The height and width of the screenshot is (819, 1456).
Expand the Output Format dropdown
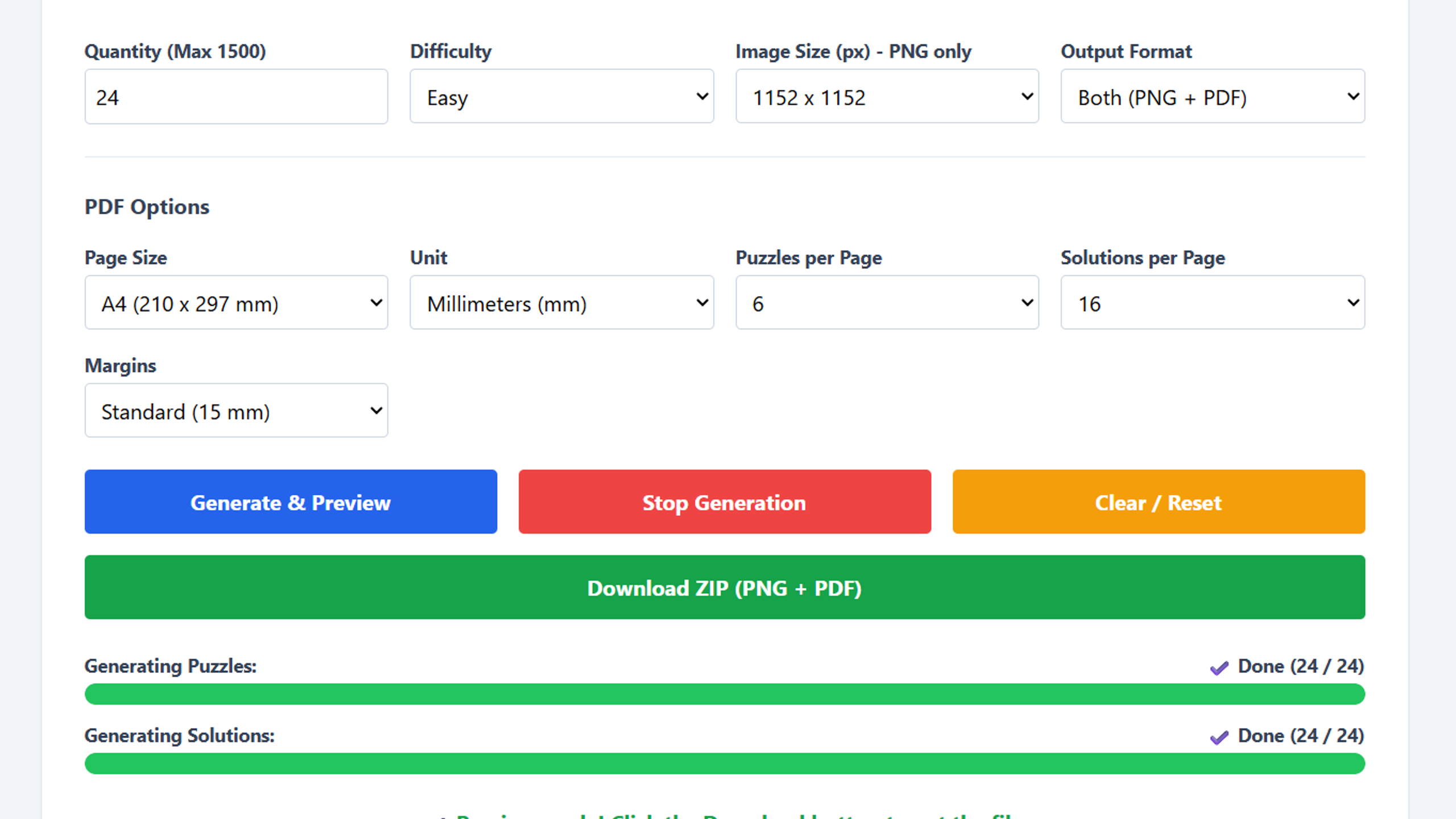tap(1213, 97)
